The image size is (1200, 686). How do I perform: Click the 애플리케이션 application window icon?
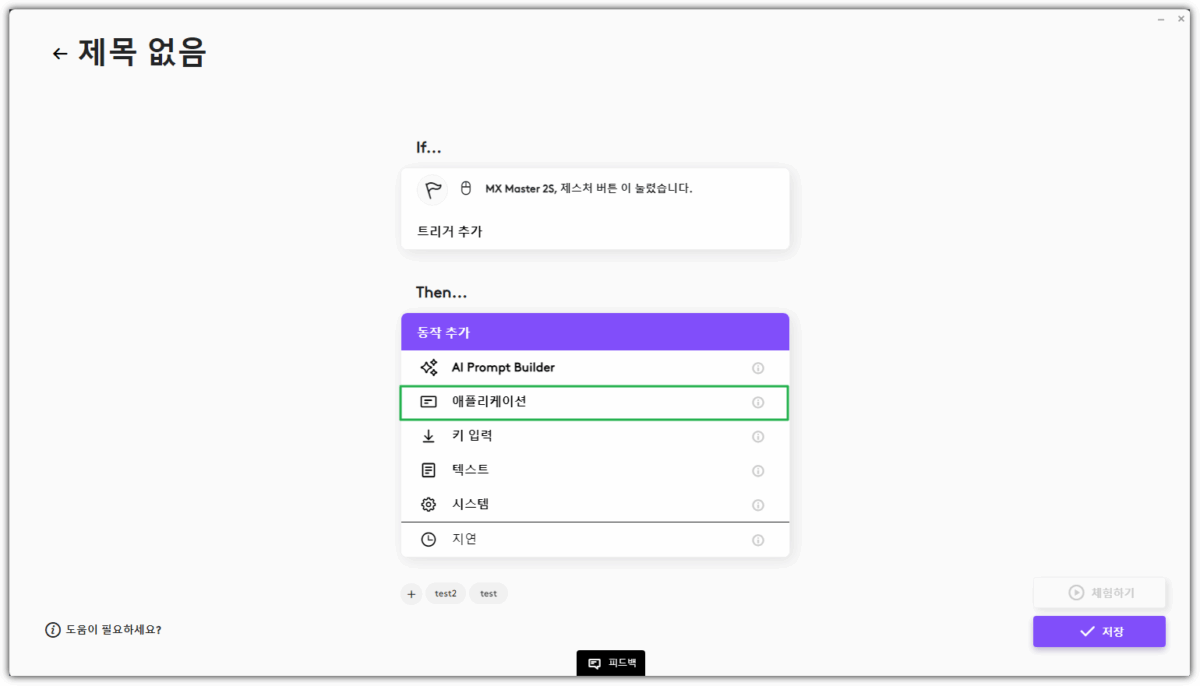coord(428,402)
